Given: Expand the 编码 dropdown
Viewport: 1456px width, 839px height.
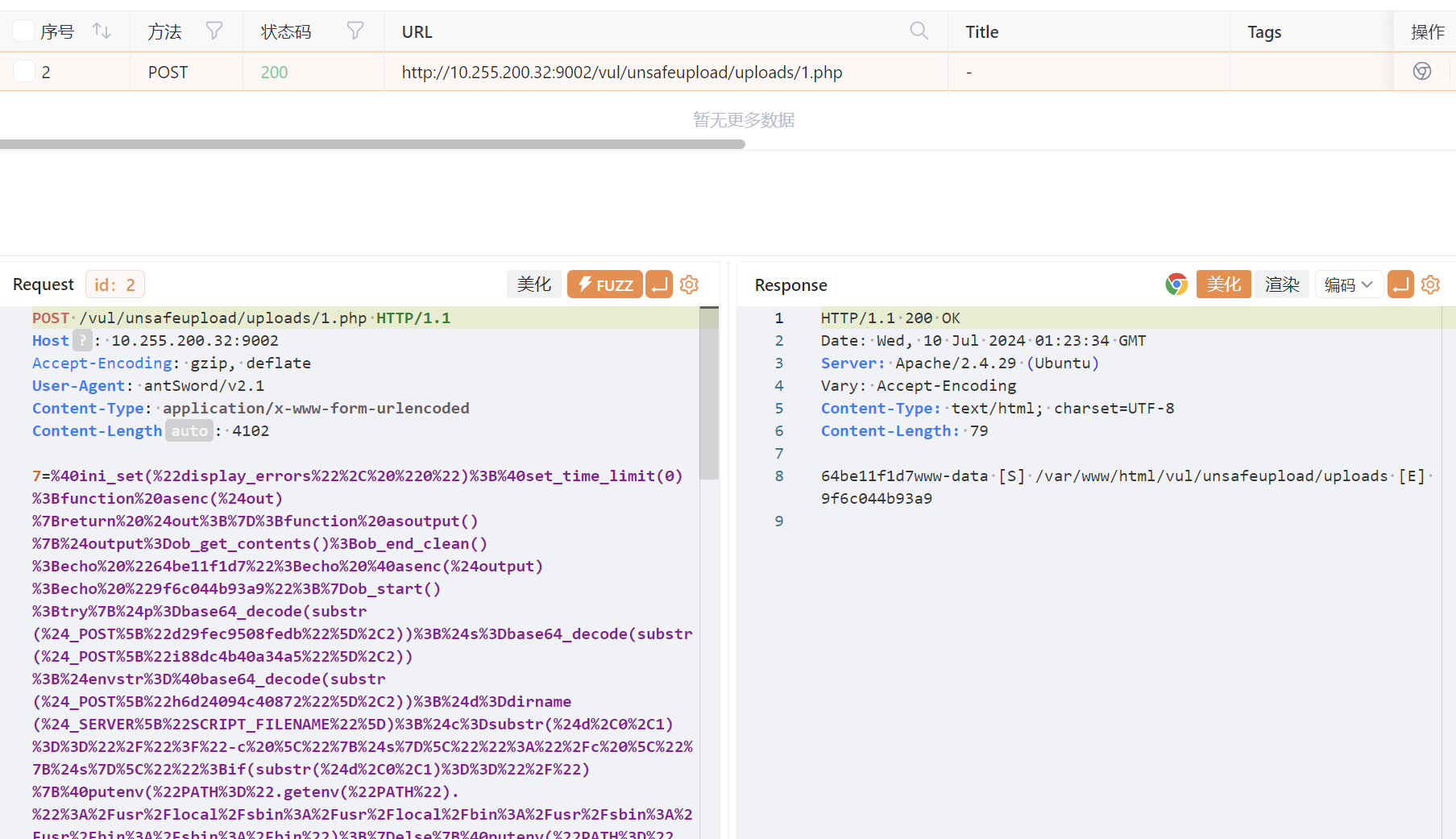Looking at the screenshot, I should click(x=1349, y=285).
